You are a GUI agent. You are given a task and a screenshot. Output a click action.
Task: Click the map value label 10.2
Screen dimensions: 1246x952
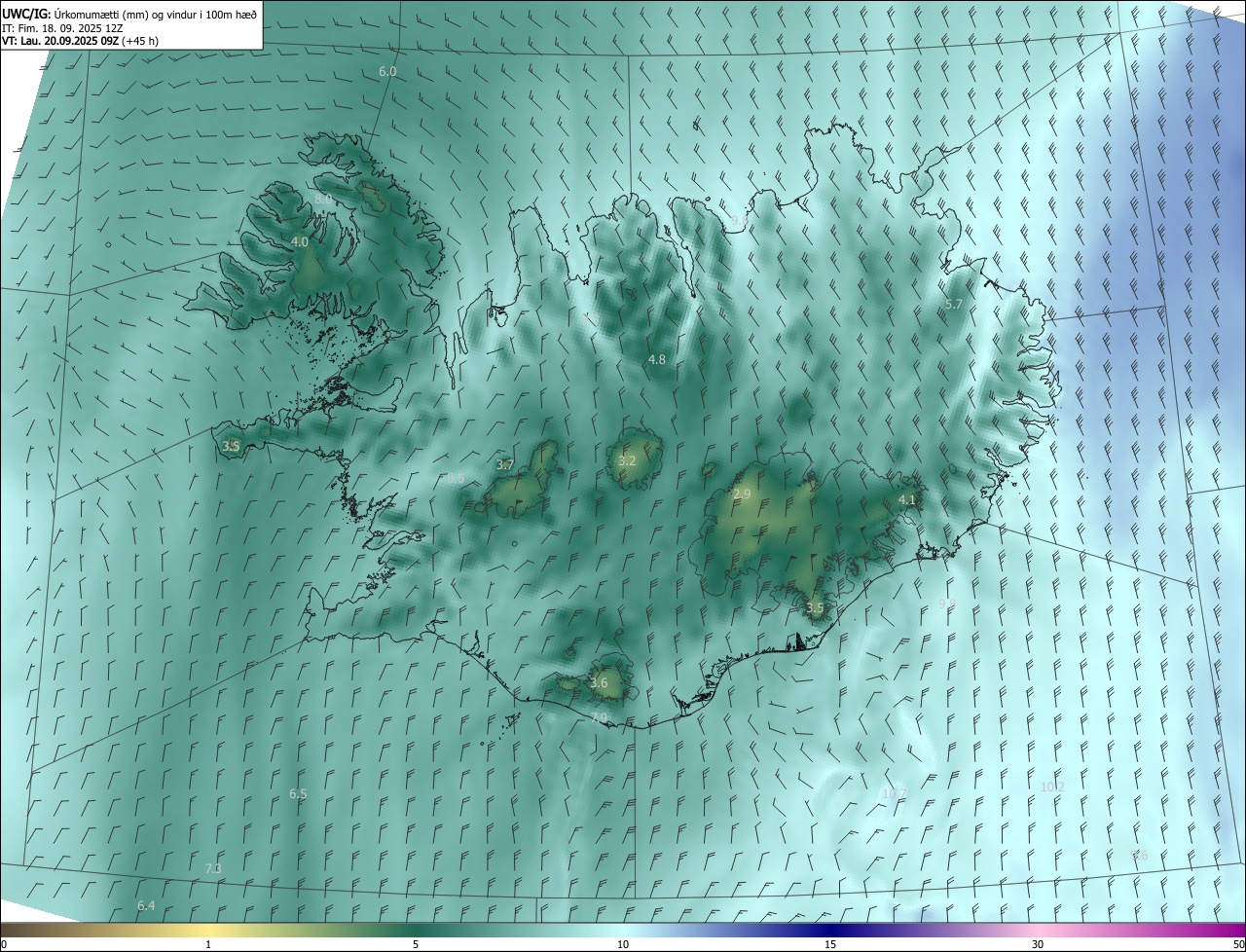(1052, 787)
